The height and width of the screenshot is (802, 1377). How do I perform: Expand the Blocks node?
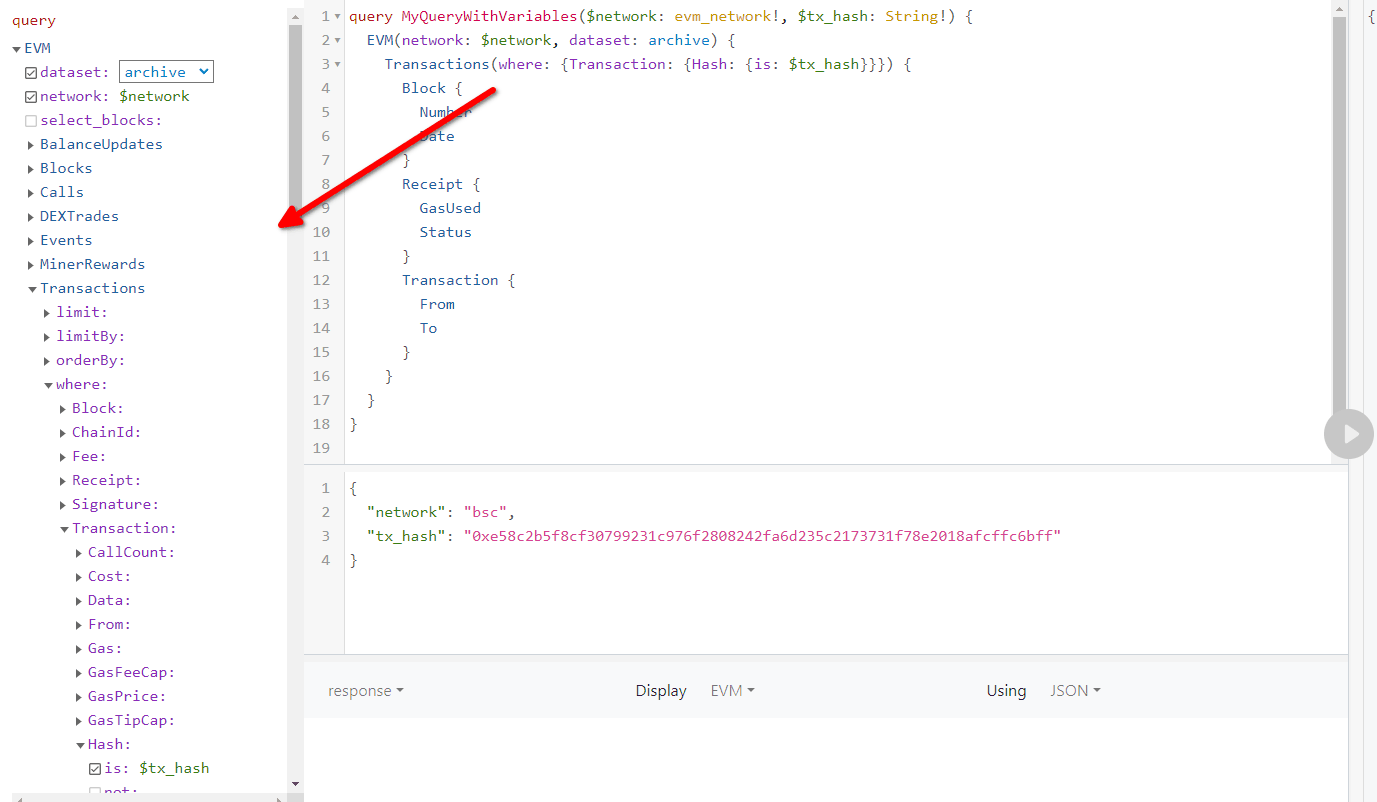tap(31, 169)
